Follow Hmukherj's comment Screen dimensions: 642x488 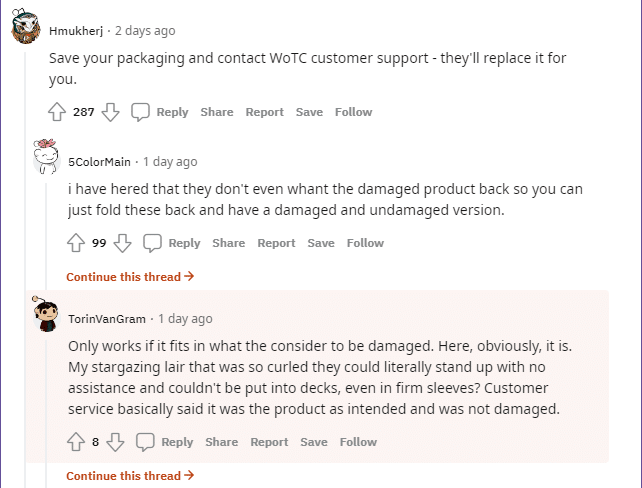(x=353, y=112)
